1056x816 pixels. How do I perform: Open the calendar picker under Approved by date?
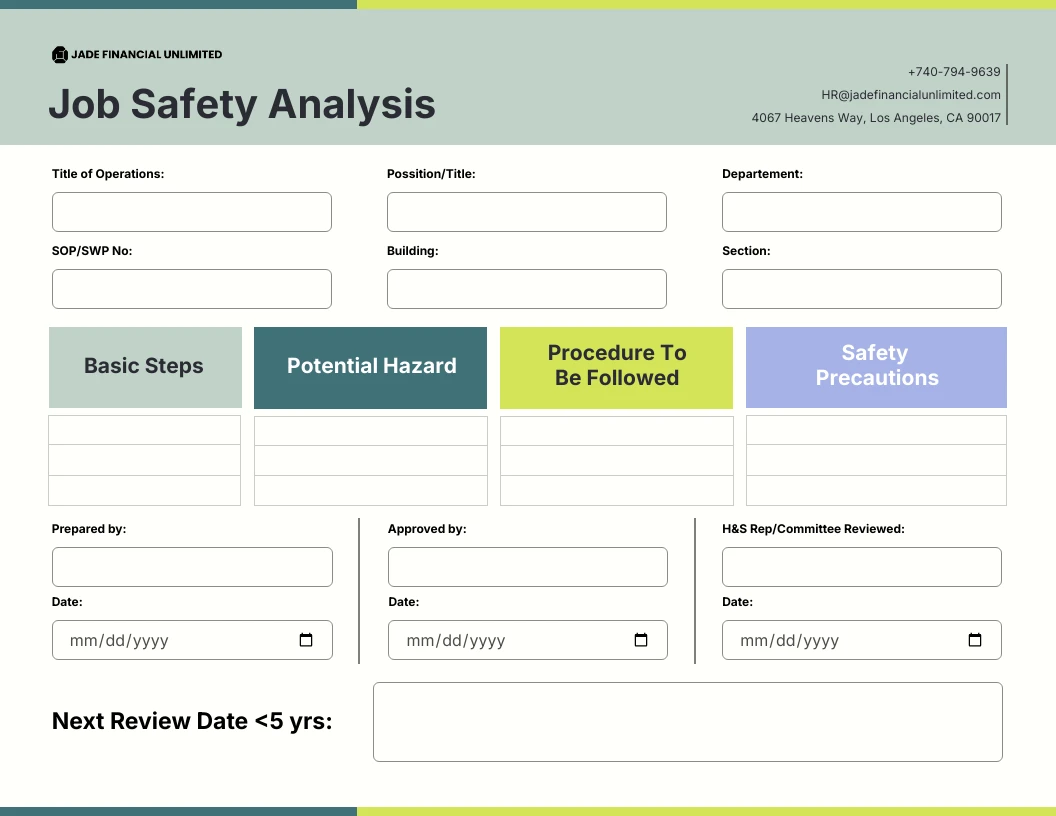click(640, 640)
